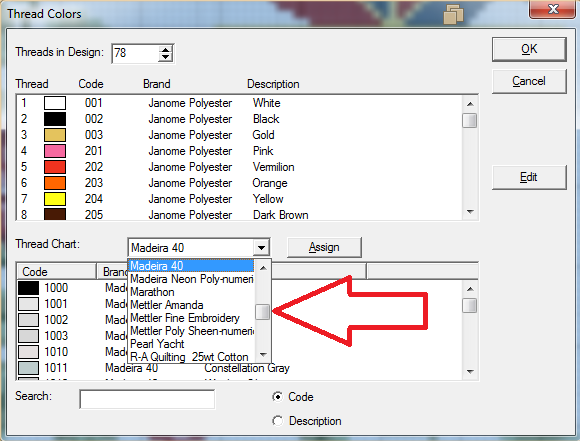Click the dropdown list scroll-down arrow

[263, 355]
